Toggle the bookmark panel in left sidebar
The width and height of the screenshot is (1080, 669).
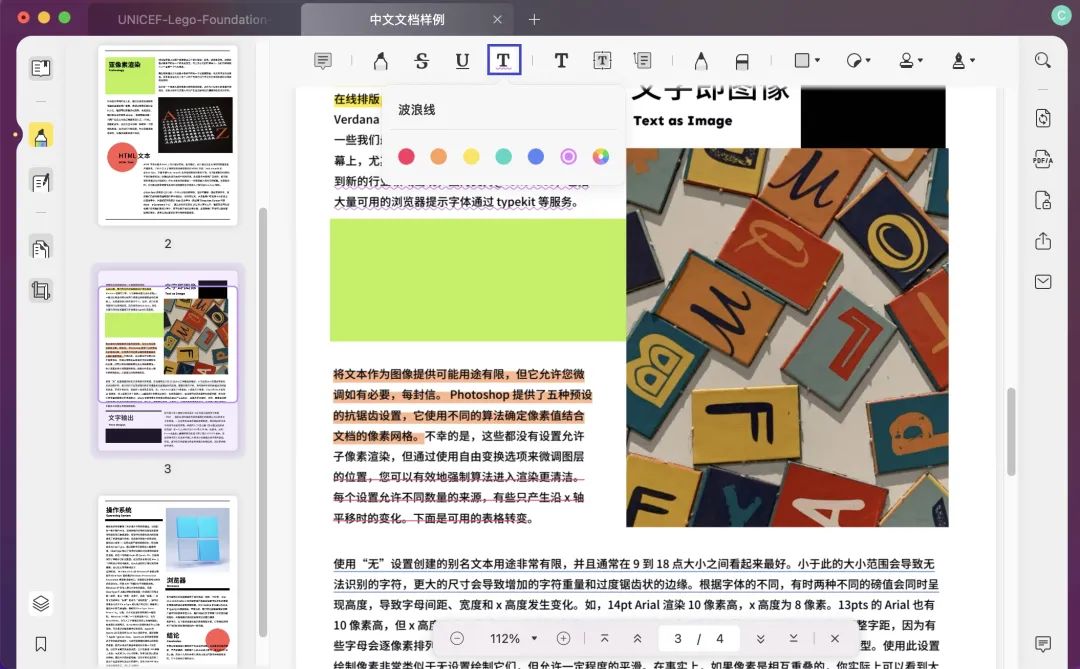pyautogui.click(x=41, y=644)
